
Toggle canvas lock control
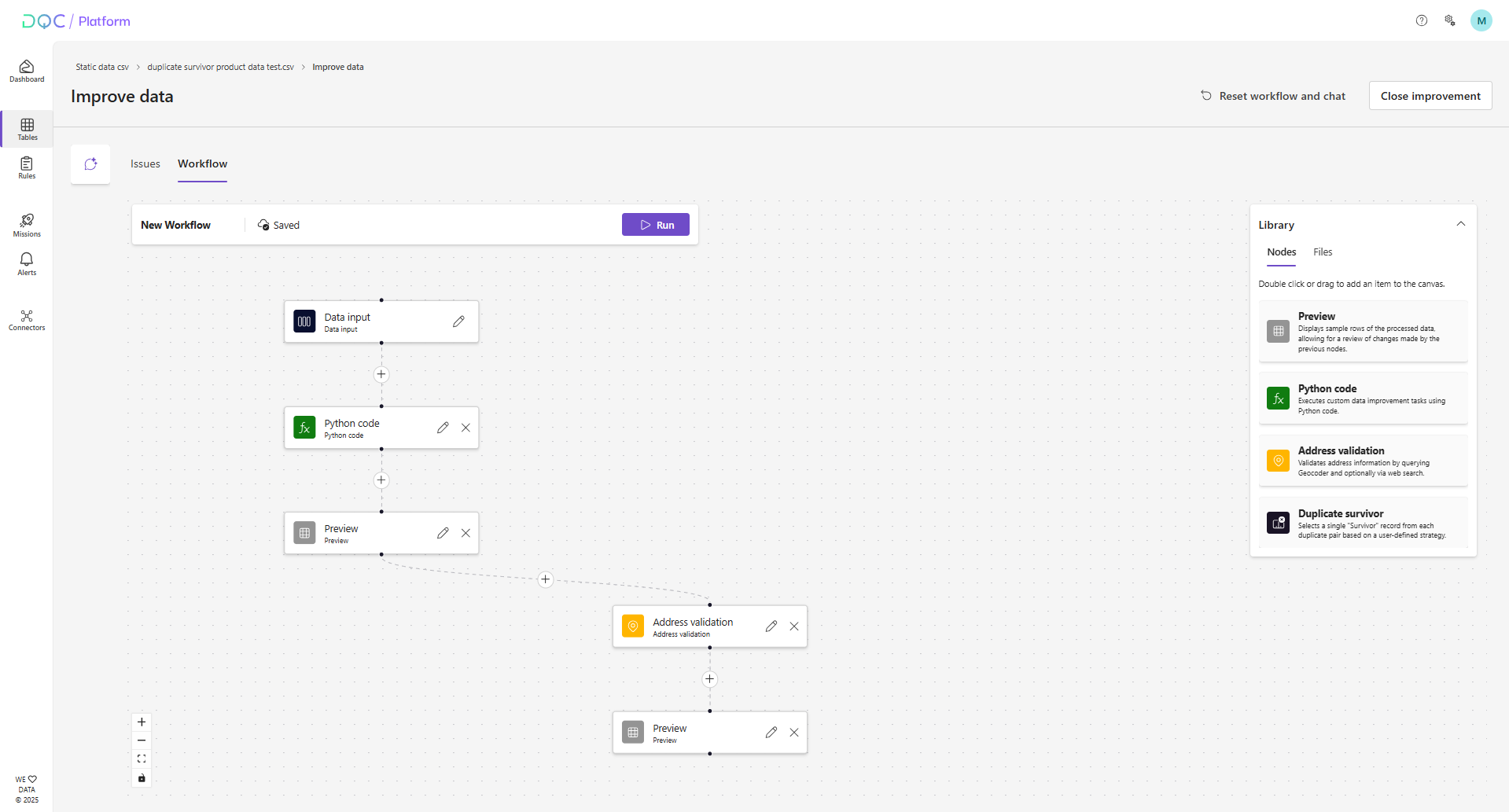coord(142,778)
